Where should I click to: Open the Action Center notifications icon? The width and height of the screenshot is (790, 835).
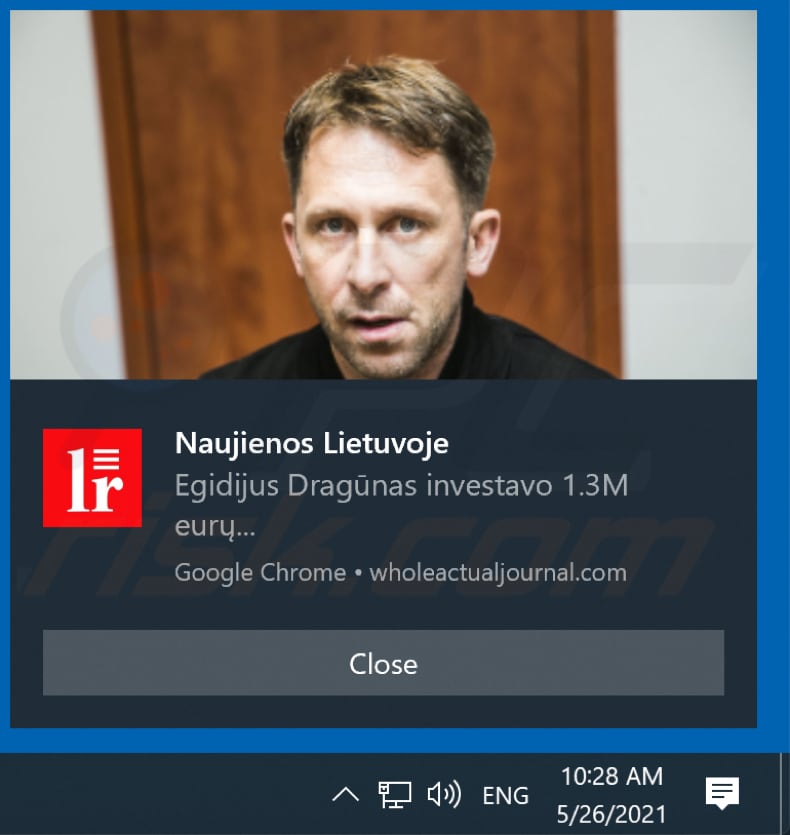(722, 793)
